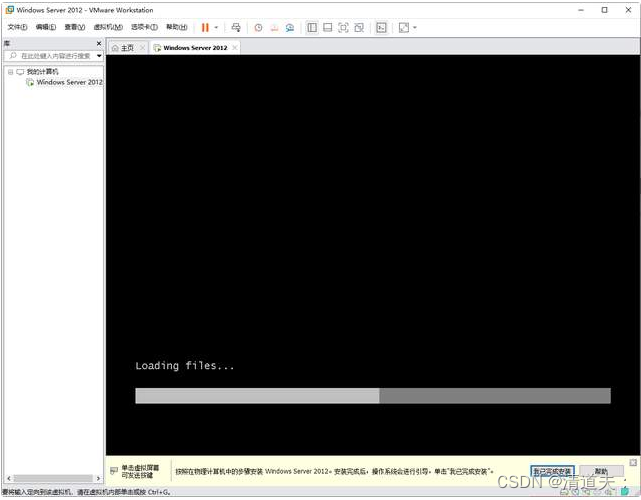The width and height of the screenshot is (641, 500).
Task: Open the snapshot manager
Action: click(x=290, y=28)
